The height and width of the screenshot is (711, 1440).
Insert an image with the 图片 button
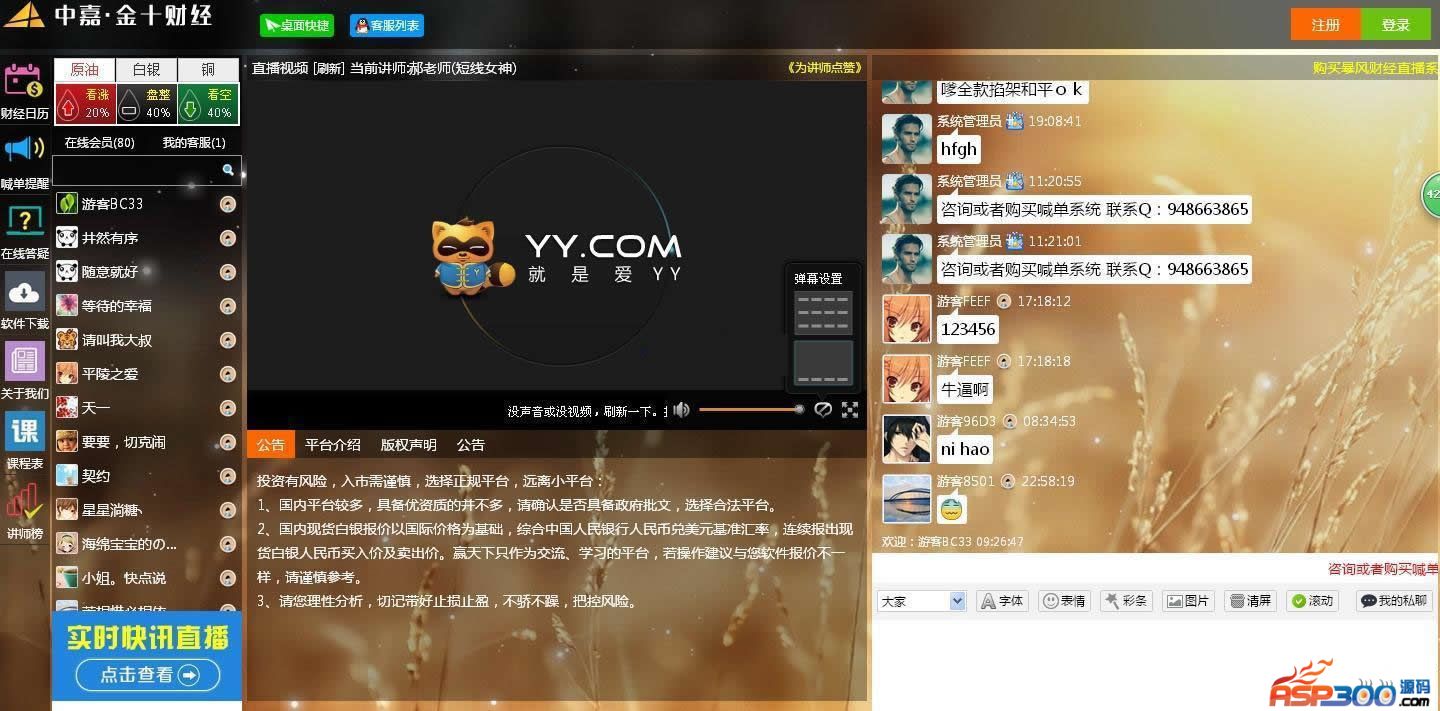click(1188, 601)
